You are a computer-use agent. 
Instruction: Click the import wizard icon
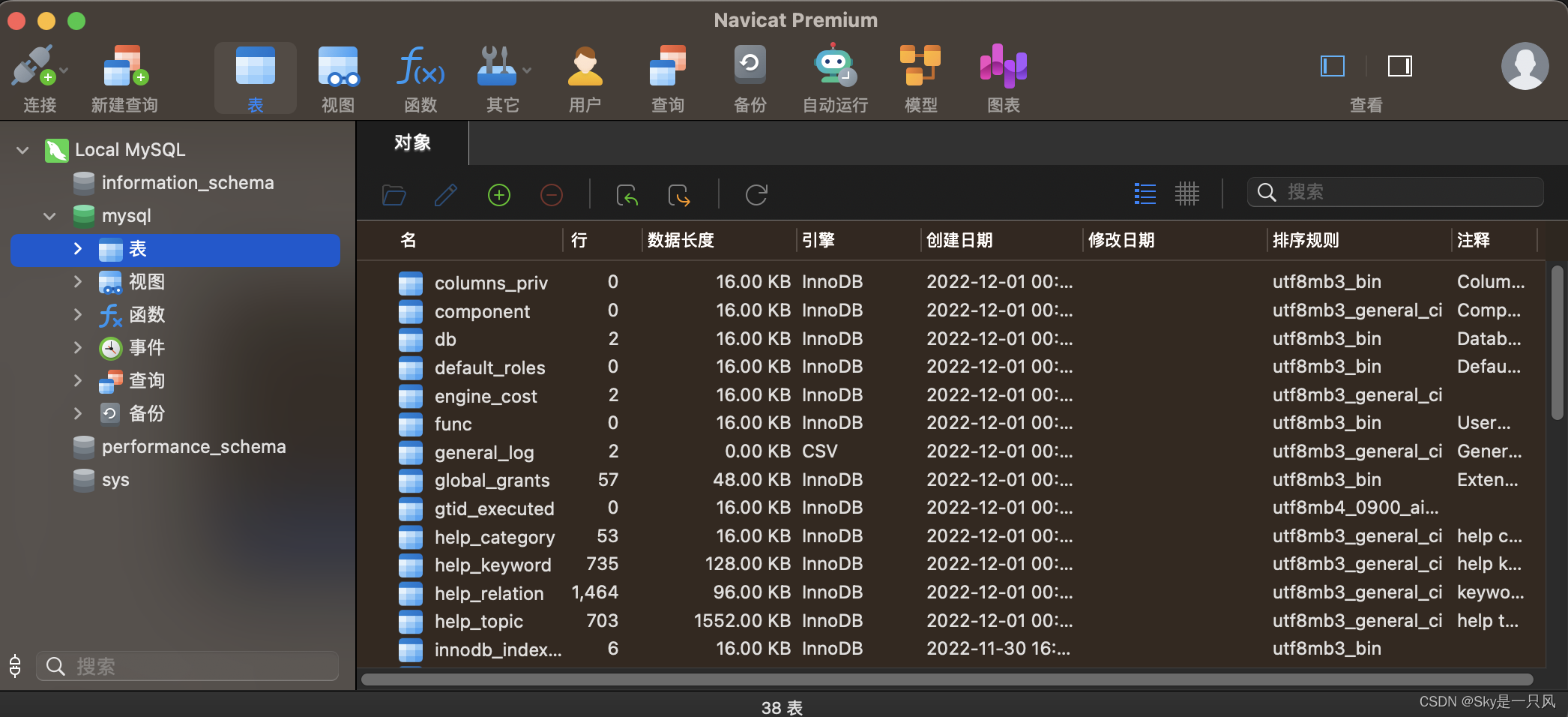[627, 195]
